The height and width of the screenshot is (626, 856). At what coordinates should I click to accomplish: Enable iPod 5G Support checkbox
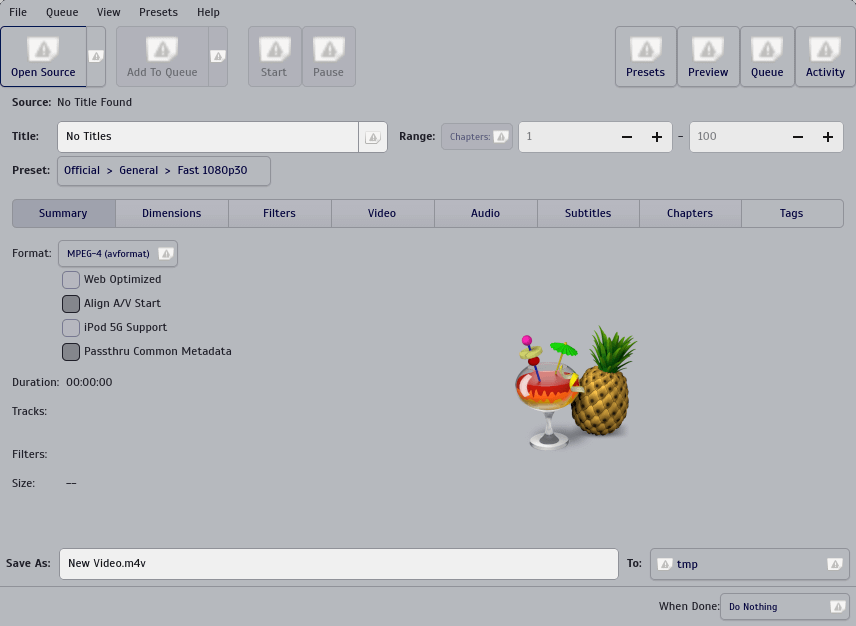tap(71, 328)
